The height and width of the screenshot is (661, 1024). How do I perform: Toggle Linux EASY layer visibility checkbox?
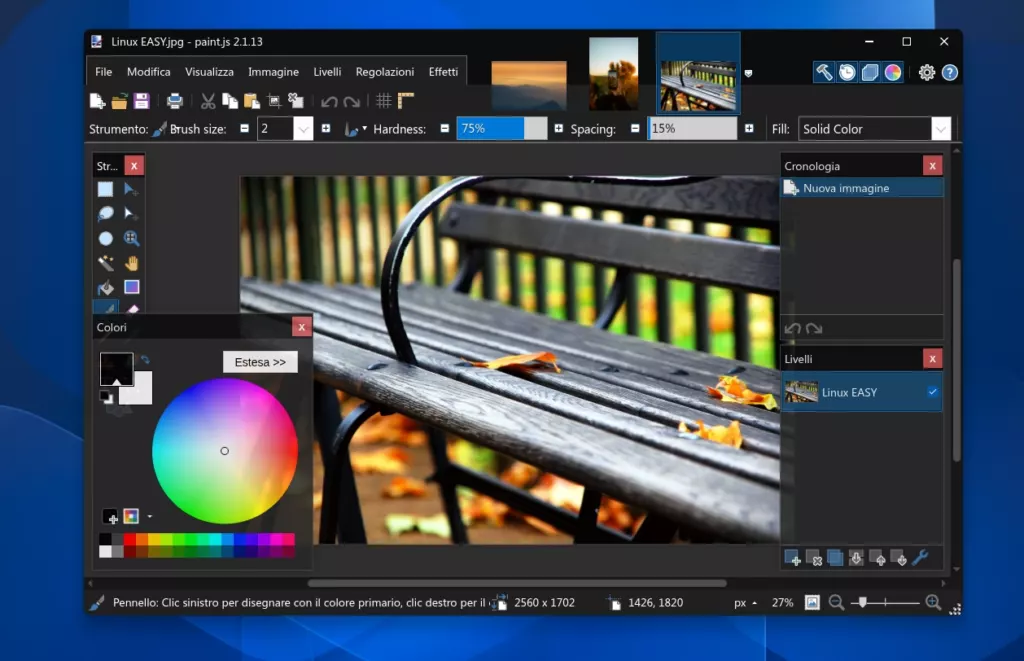[933, 392]
